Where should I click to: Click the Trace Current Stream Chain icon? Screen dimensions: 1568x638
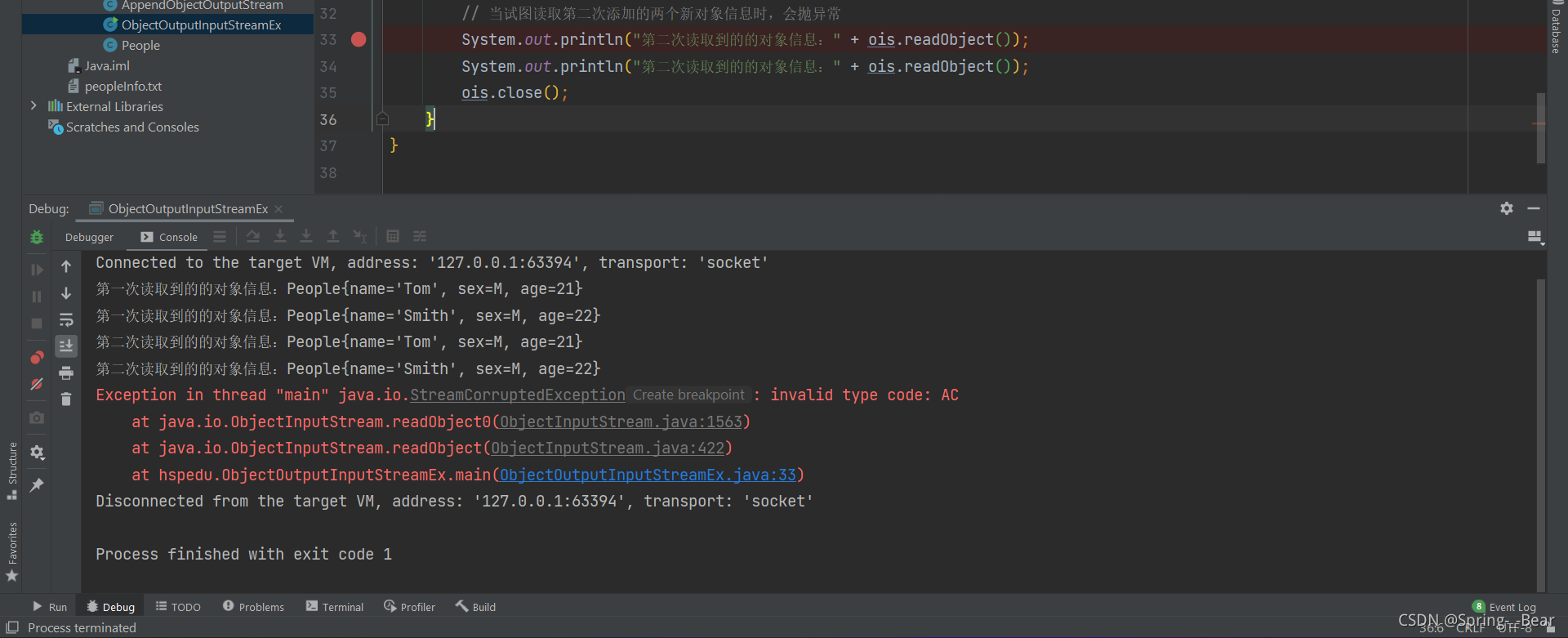click(420, 236)
